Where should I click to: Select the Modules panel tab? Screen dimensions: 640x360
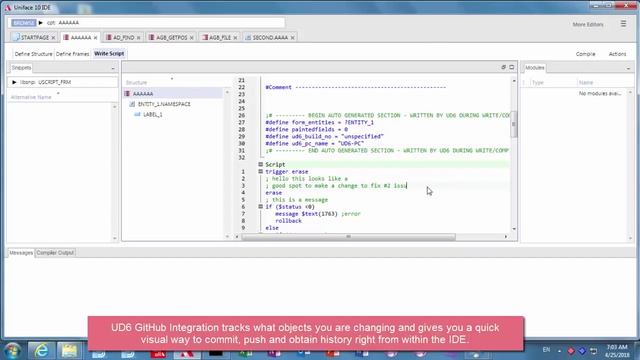pyautogui.click(x=534, y=68)
